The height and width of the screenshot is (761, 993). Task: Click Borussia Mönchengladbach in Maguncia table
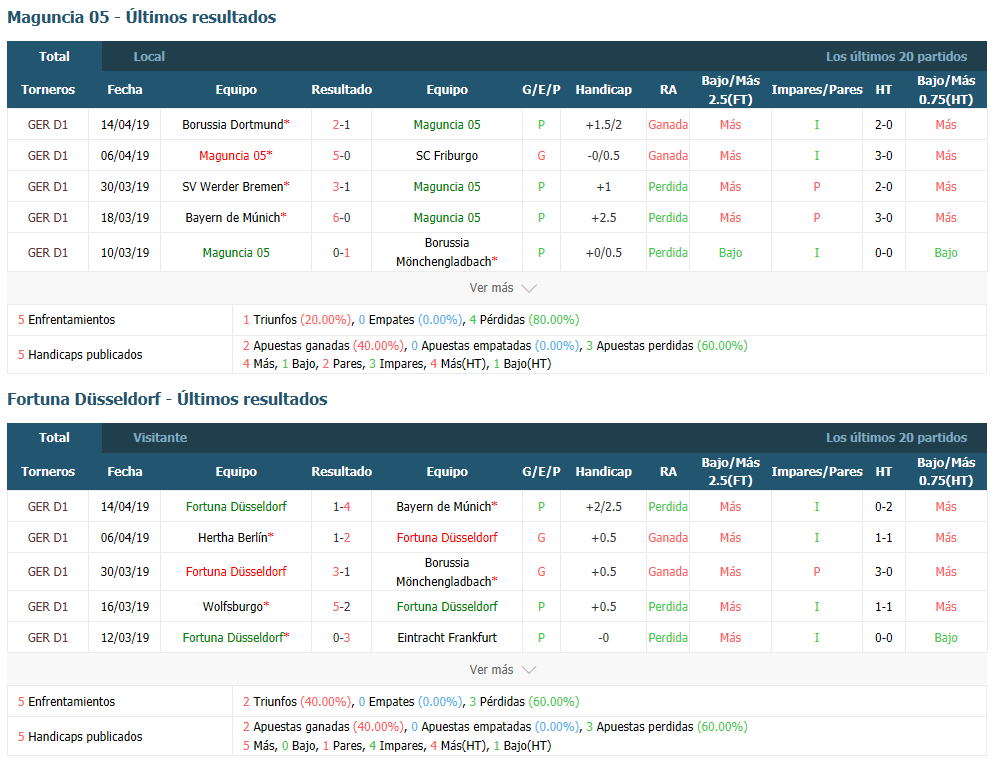[x=446, y=252]
